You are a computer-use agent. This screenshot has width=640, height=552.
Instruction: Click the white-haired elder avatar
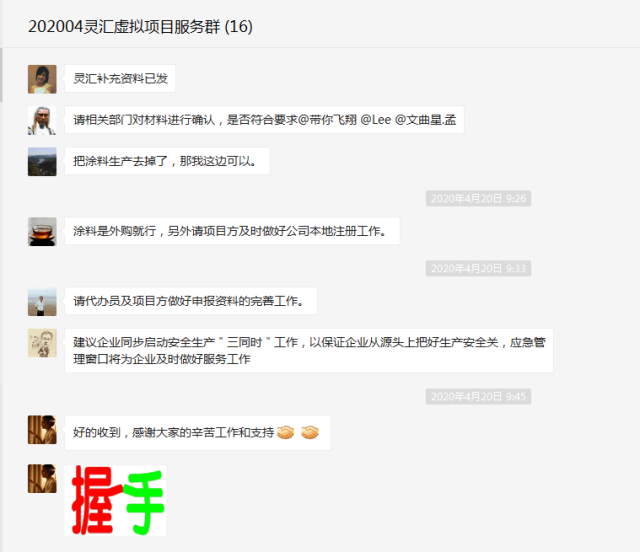(x=42, y=120)
